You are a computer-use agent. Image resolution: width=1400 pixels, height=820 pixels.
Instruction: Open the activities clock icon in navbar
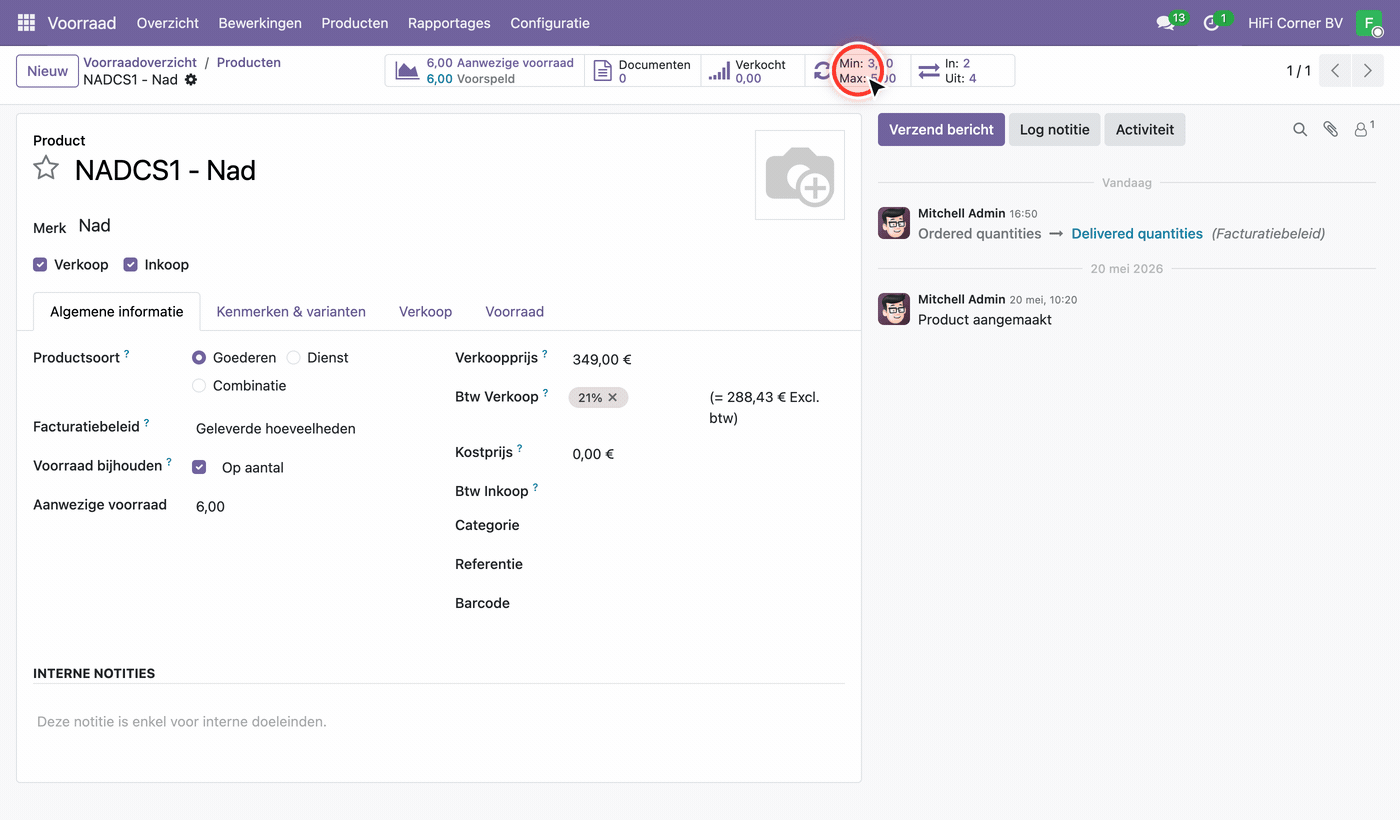pyautogui.click(x=1211, y=23)
